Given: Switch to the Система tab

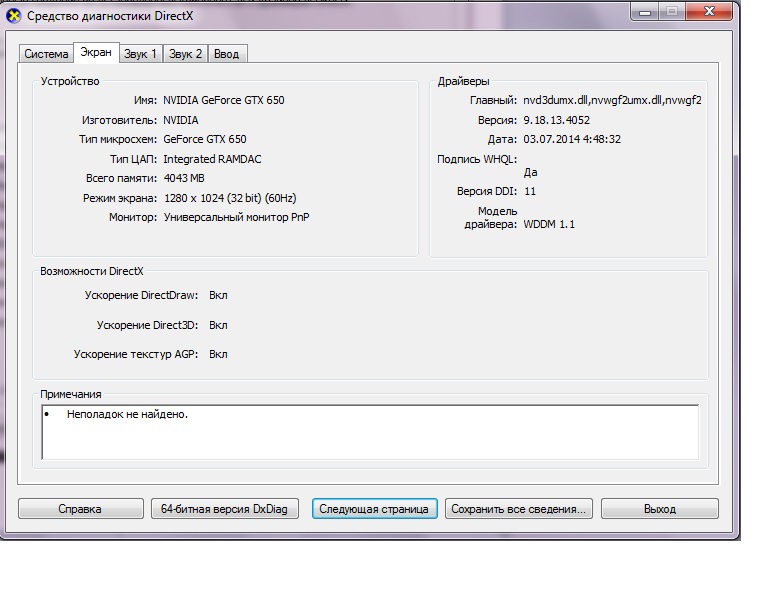Looking at the screenshot, I should (x=46, y=54).
